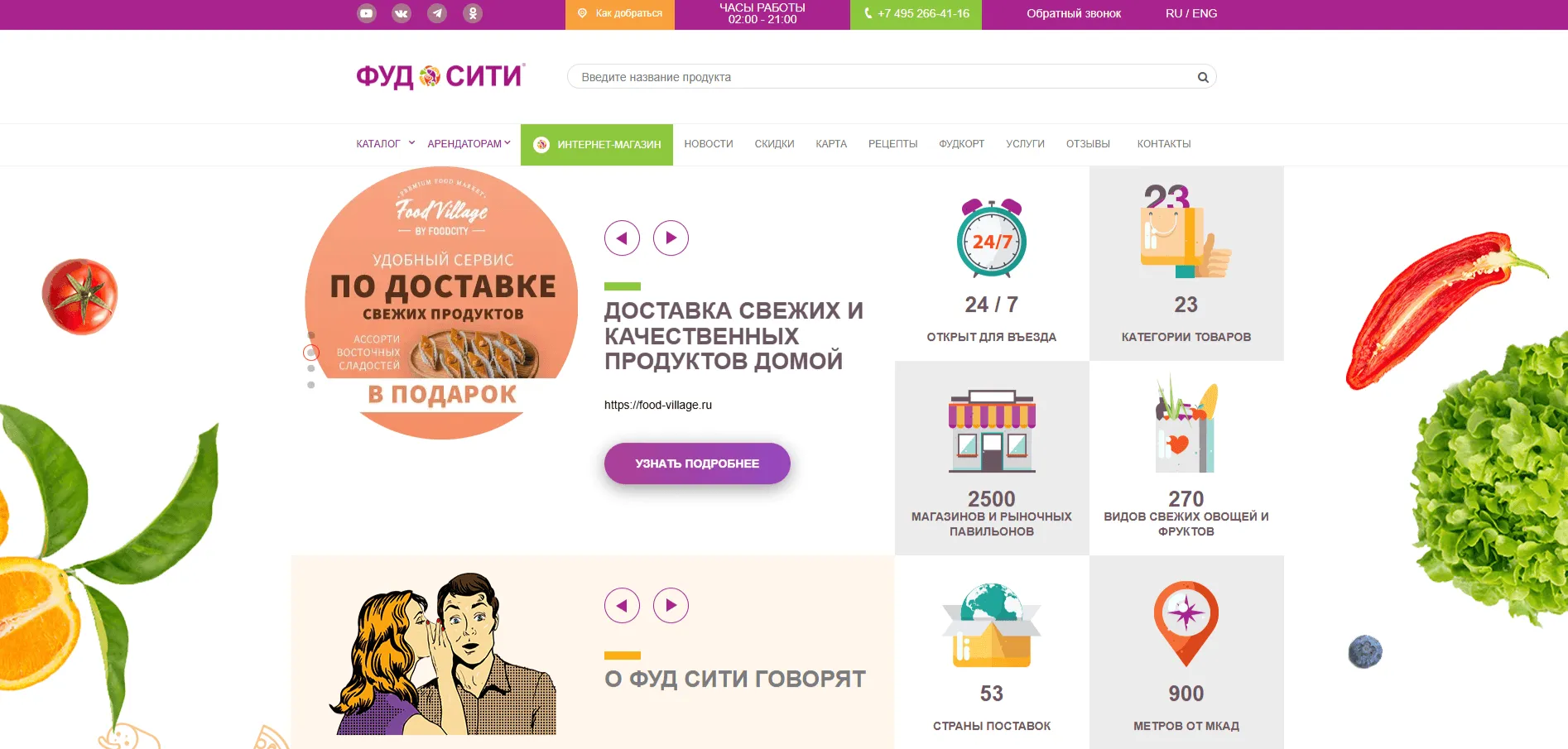Open the VK social icon
The width and height of the screenshot is (1568, 749).
(402, 13)
